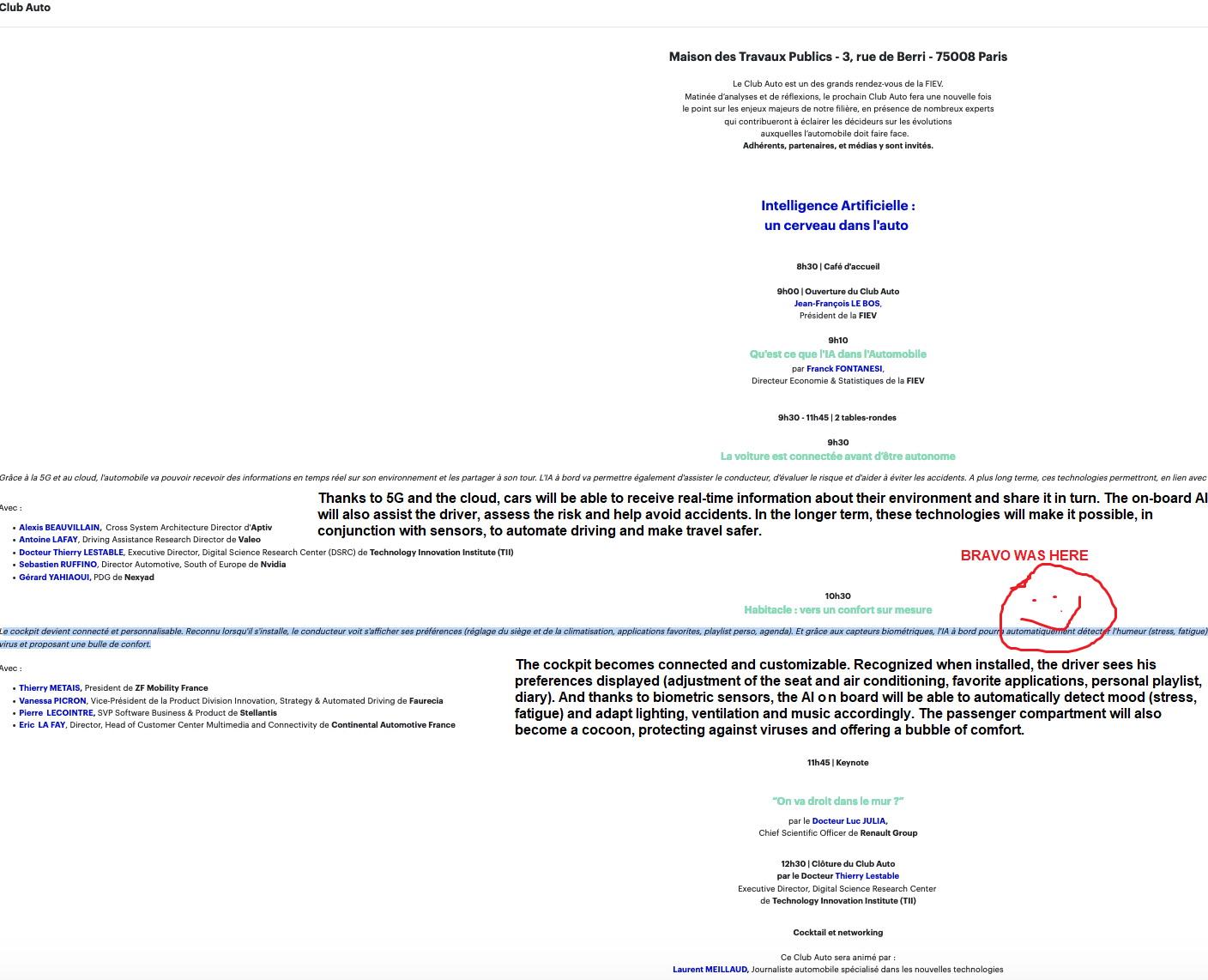Open Vanessa PICRON's link
Viewport: 1208px width, 980px height.
coord(52,701)
